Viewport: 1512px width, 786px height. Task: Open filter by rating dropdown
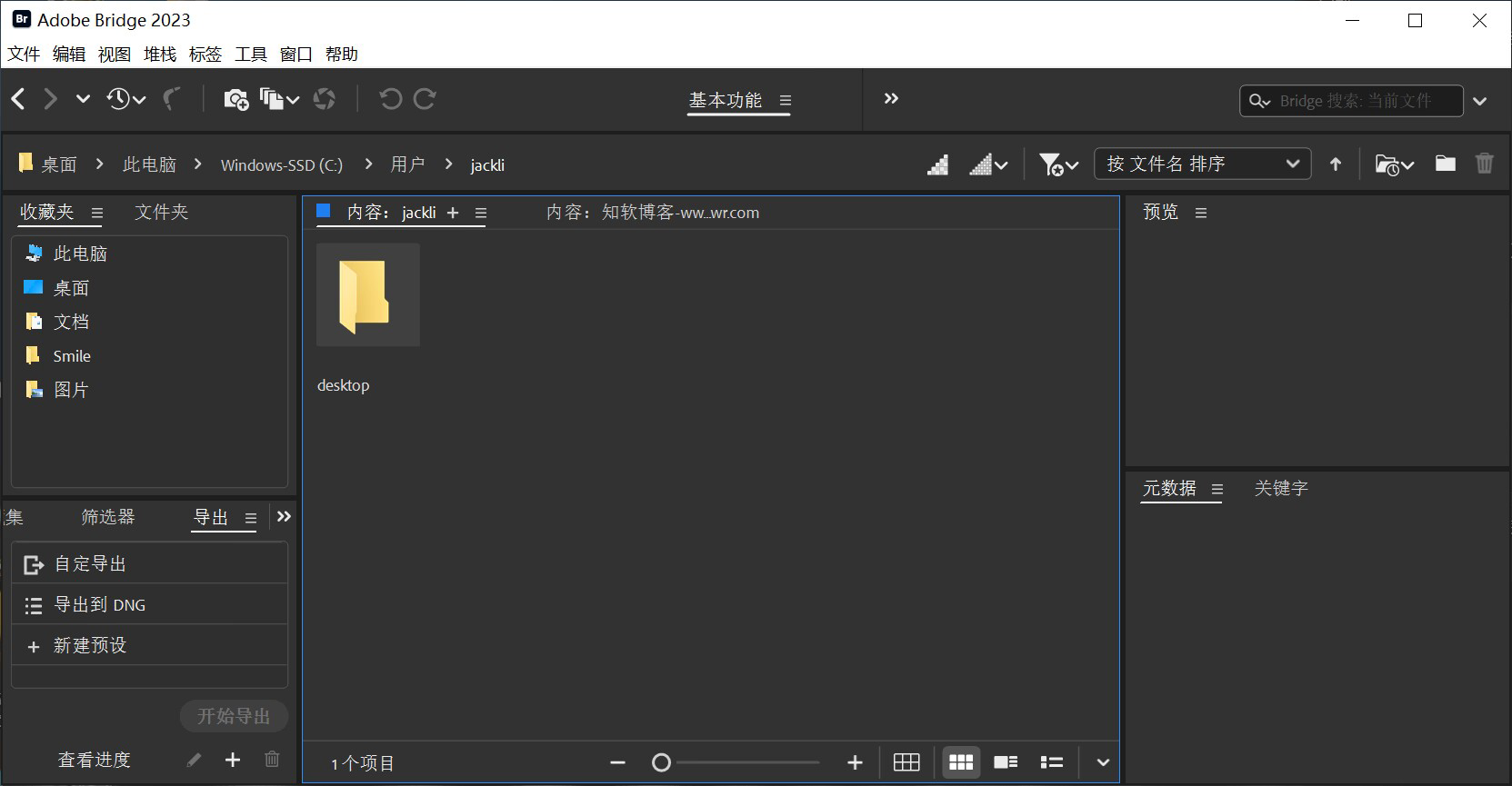(1058, 164)
